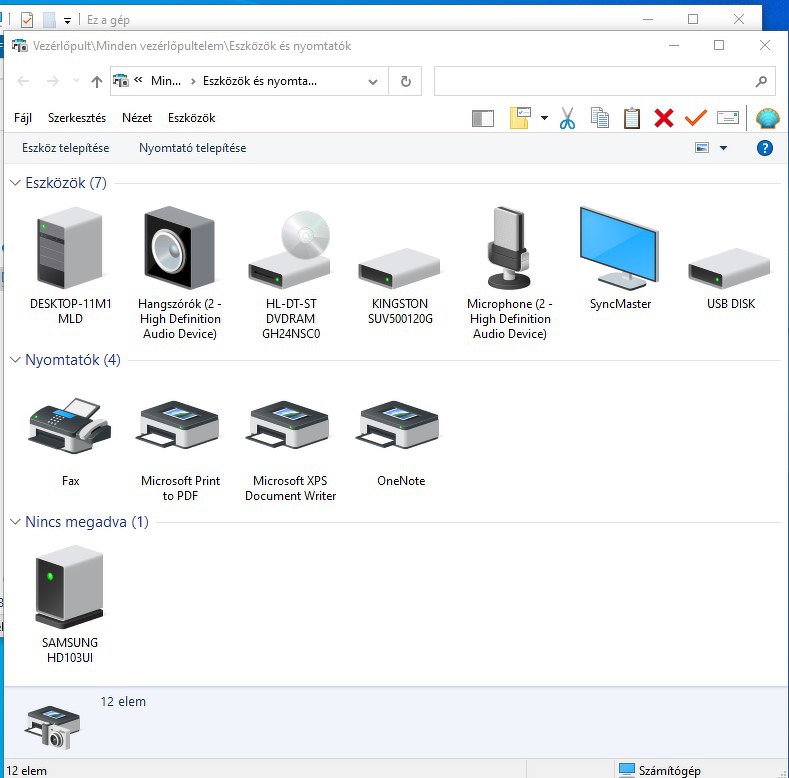Click the Rename toolbar icon
The image size is (789, 778).
click(728, 118)
